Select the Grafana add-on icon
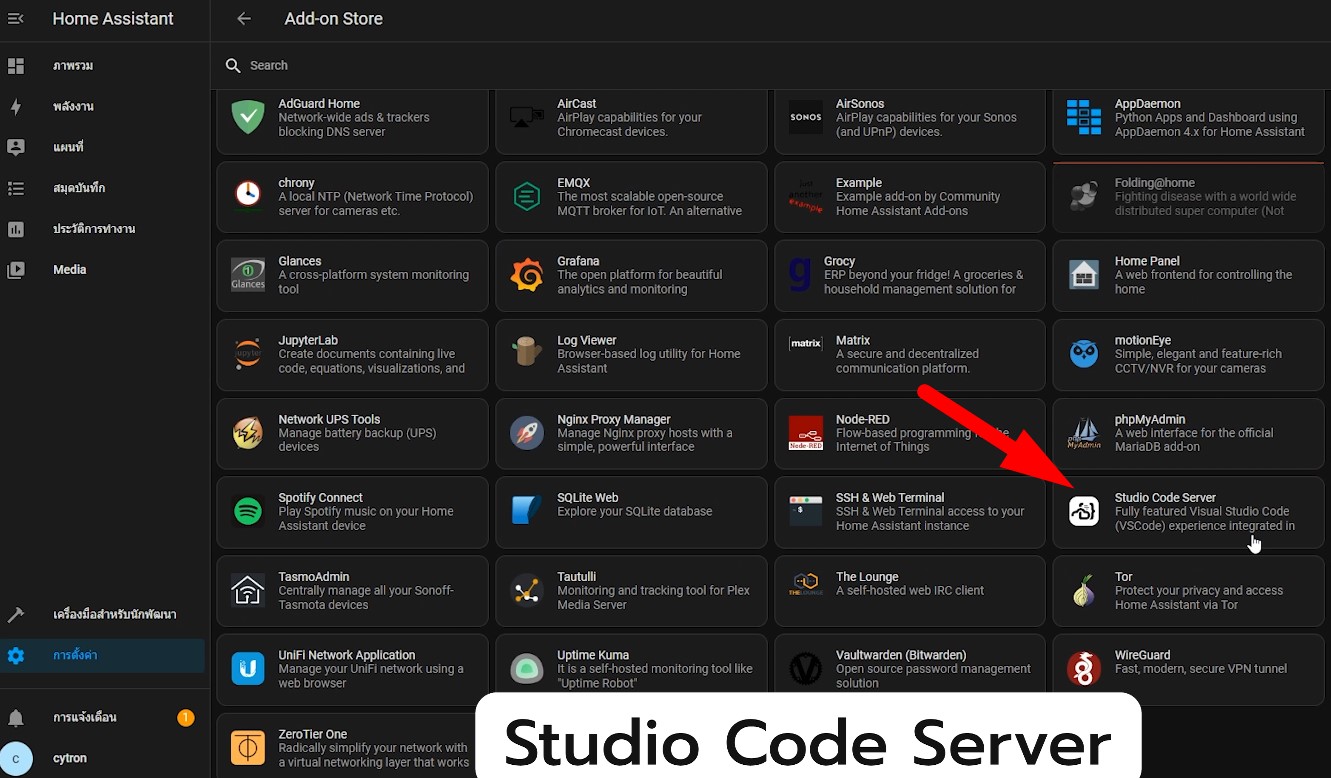The height and width of the screenshot is (778, 1331). [526, 275]
